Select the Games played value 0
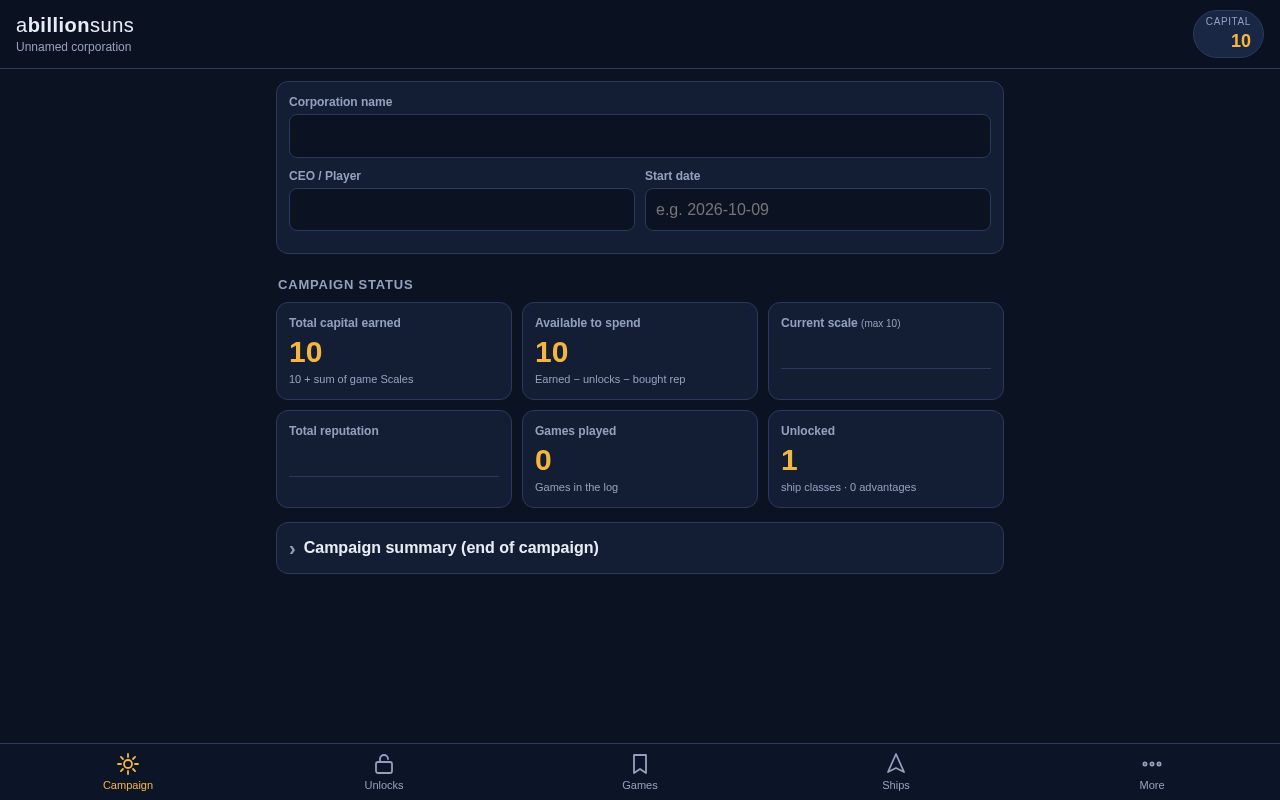 pos(544,460)
